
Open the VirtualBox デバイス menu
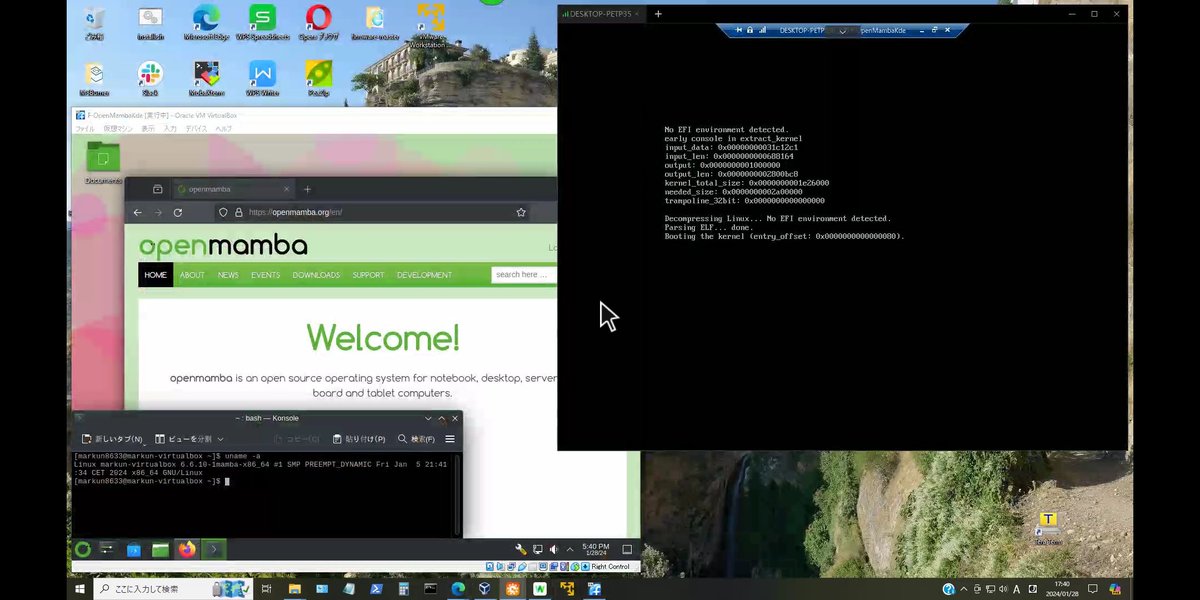196,128
